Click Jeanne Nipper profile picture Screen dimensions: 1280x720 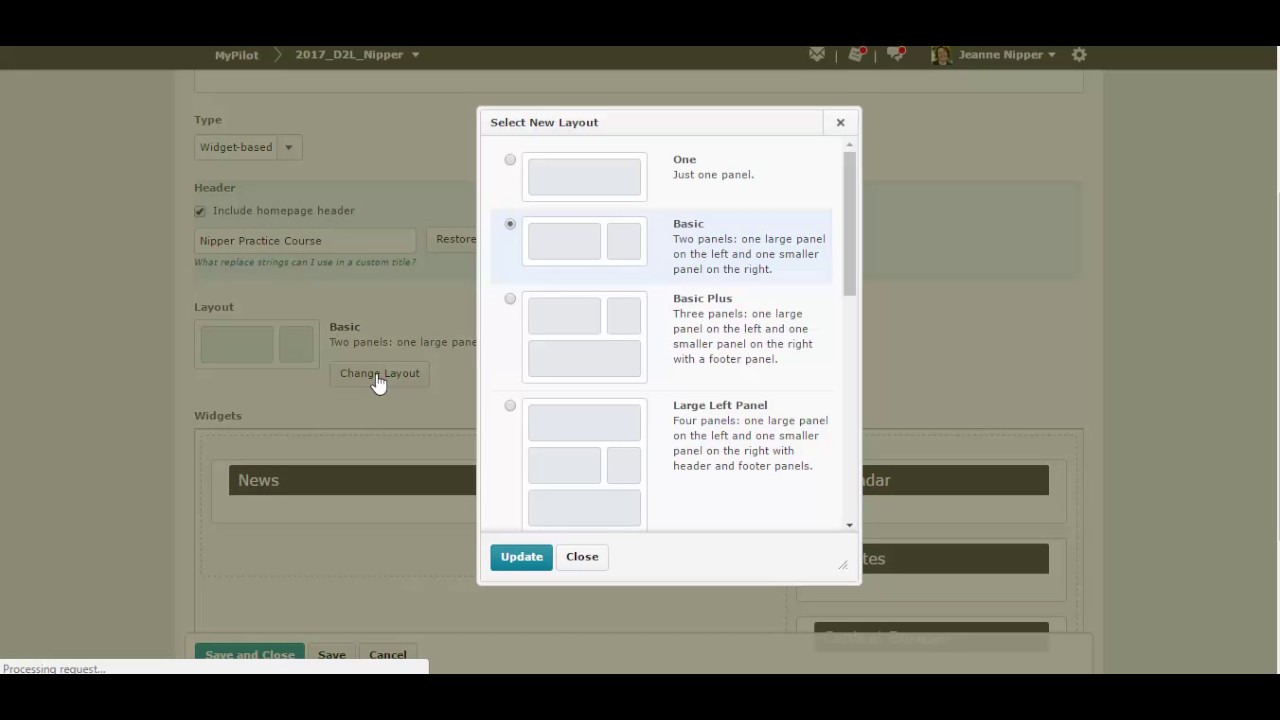[941, 55]
